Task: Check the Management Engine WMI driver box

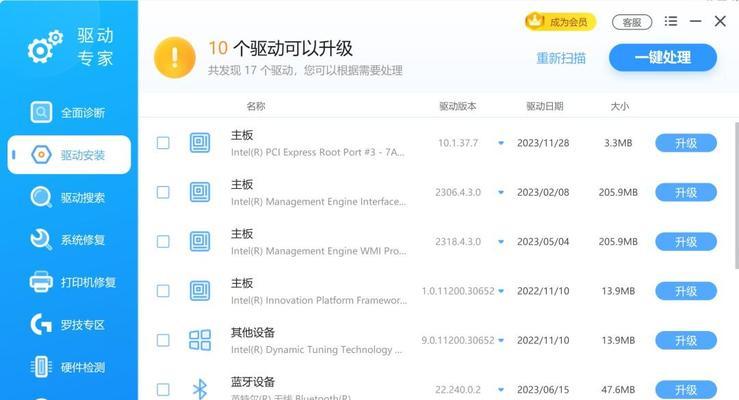Action: (163, 242)
